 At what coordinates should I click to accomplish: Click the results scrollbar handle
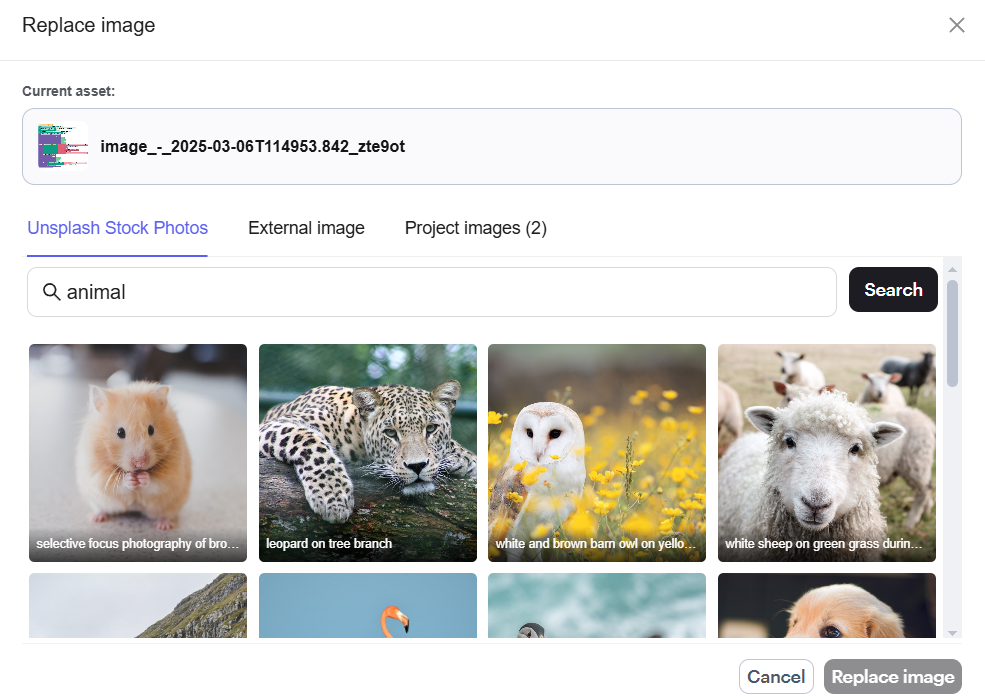tap(952, 333)
